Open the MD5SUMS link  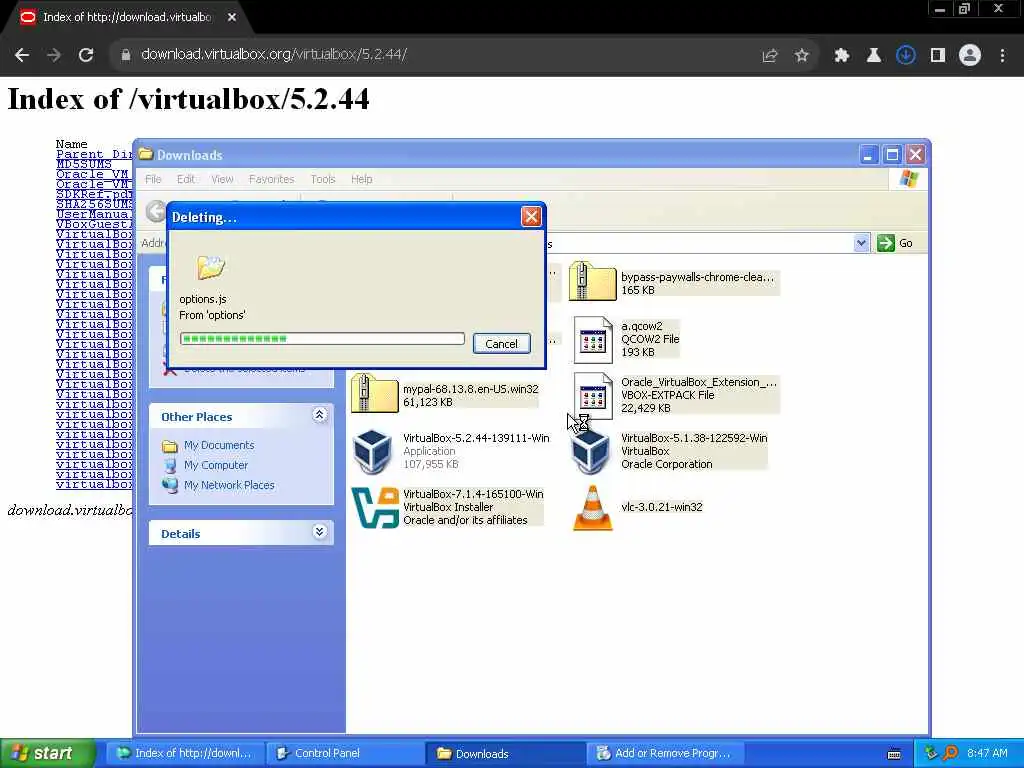tap(84, 164)
